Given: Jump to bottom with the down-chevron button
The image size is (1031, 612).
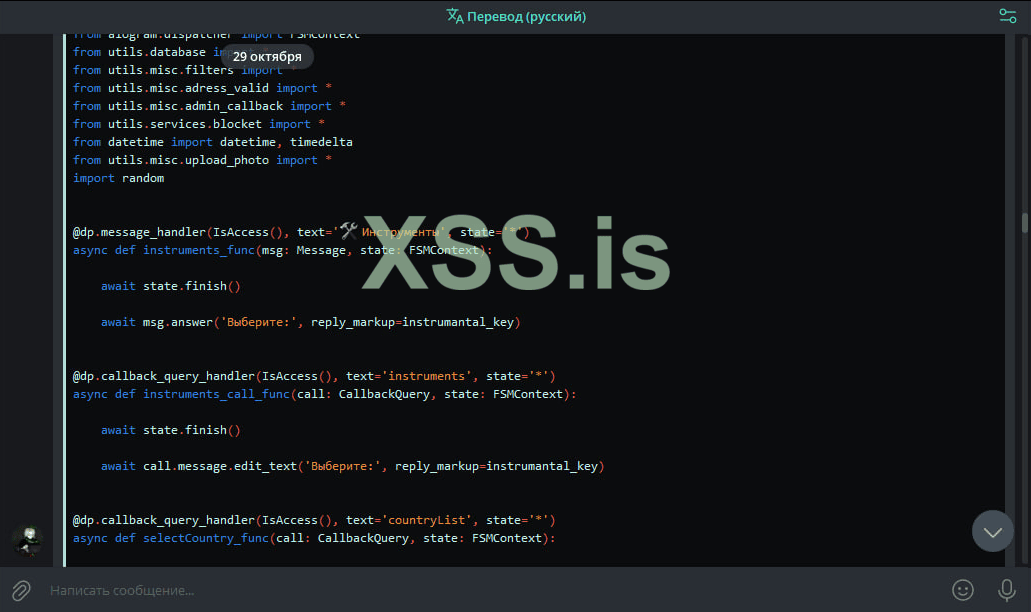Looking at the screenshot, I should (x=993, y=531).
